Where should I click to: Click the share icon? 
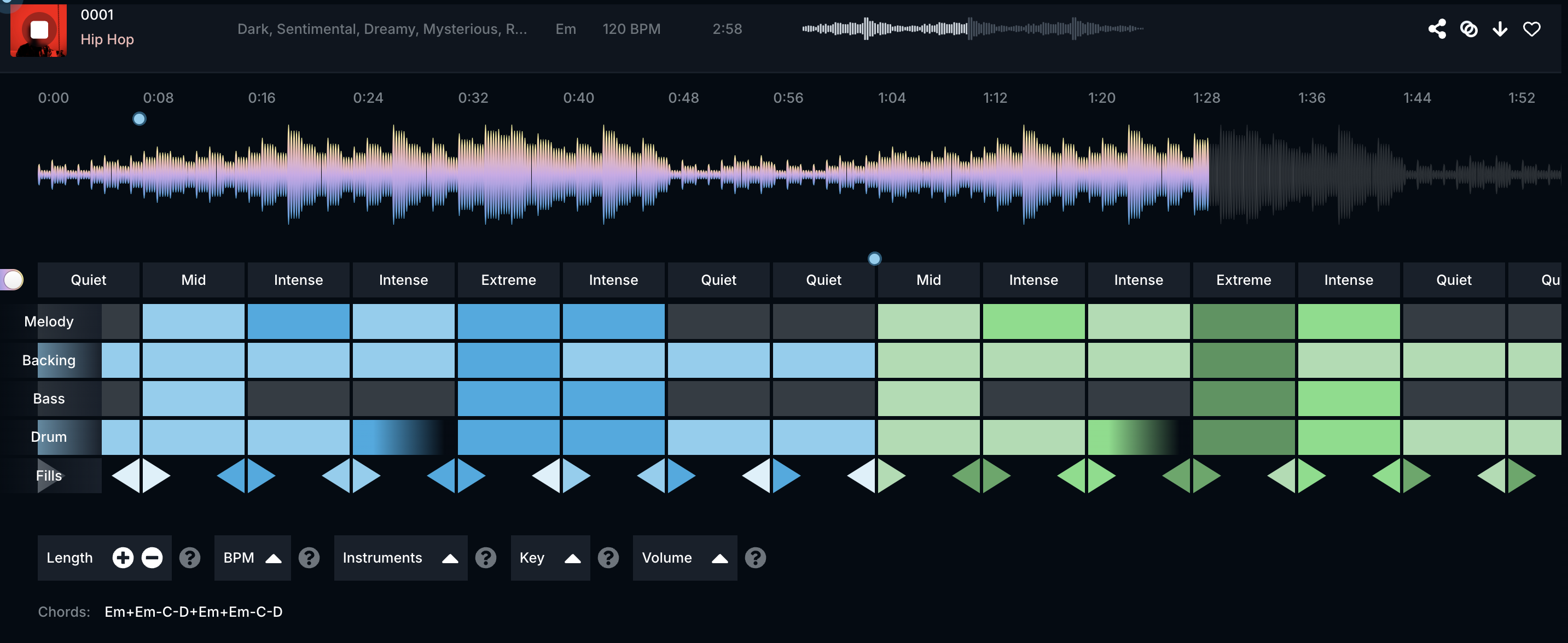[x=1437, y=28]
